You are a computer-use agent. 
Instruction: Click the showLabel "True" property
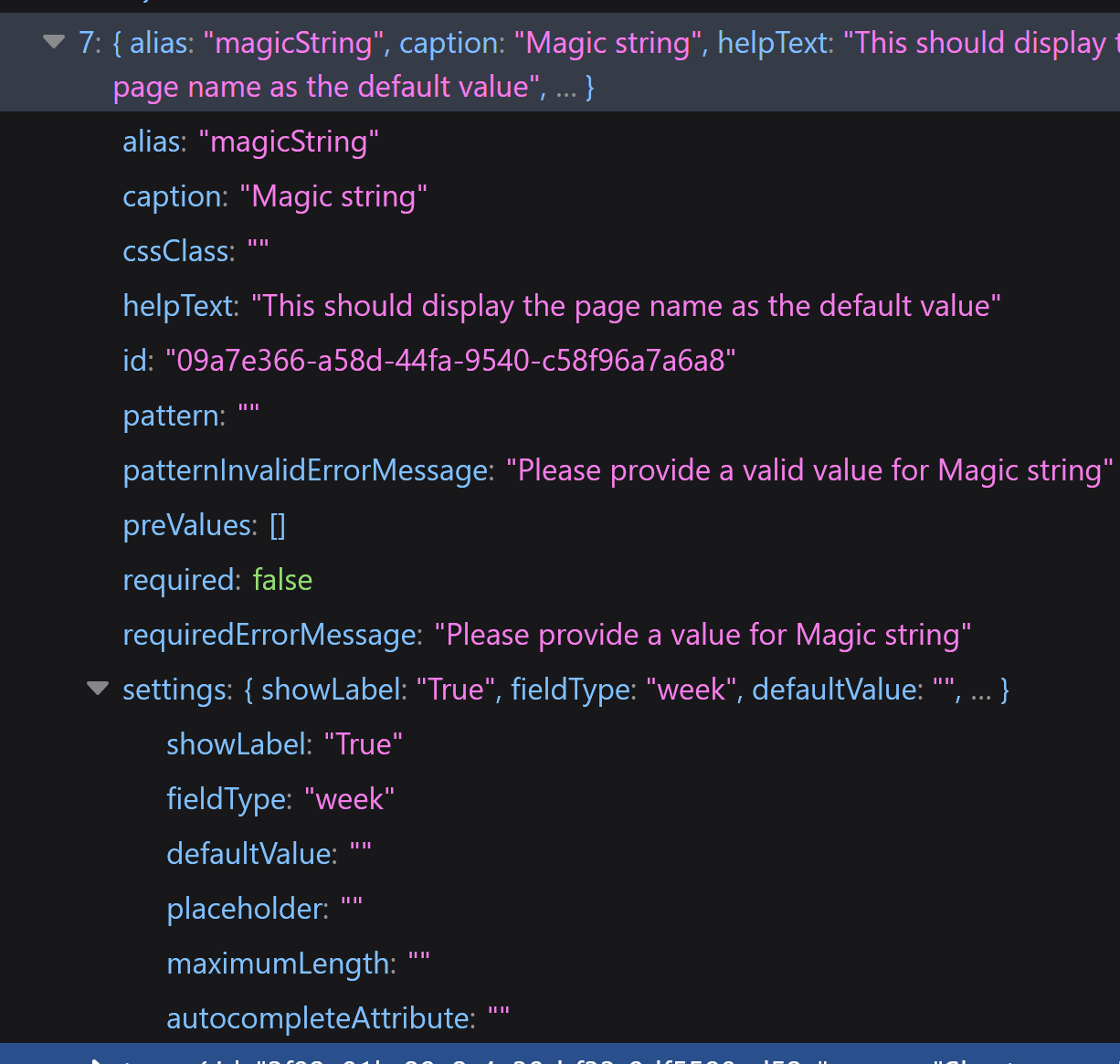(284, 744)
